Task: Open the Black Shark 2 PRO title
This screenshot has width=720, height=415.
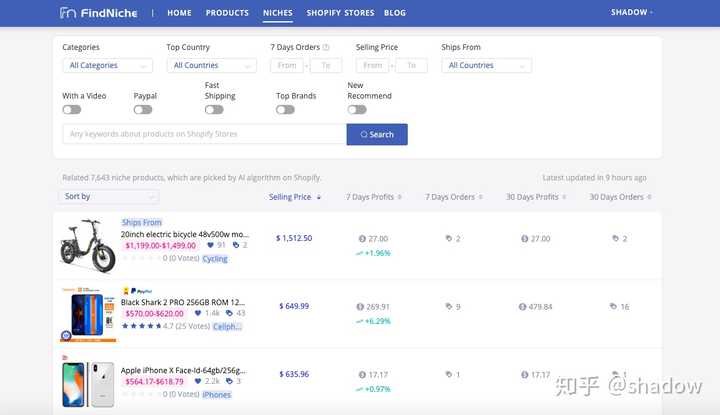Action: pyautogui.click(x=183, y=302)
